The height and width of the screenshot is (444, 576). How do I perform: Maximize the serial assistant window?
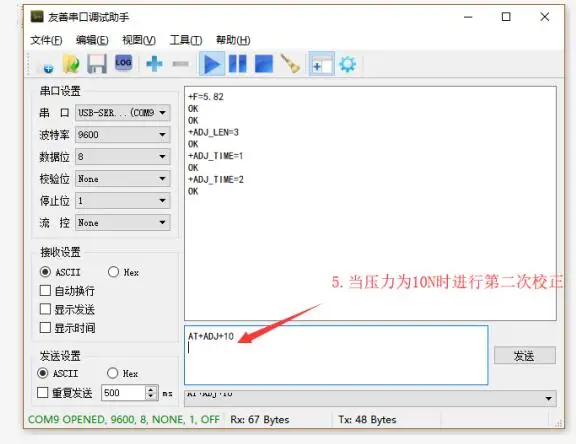506,17
